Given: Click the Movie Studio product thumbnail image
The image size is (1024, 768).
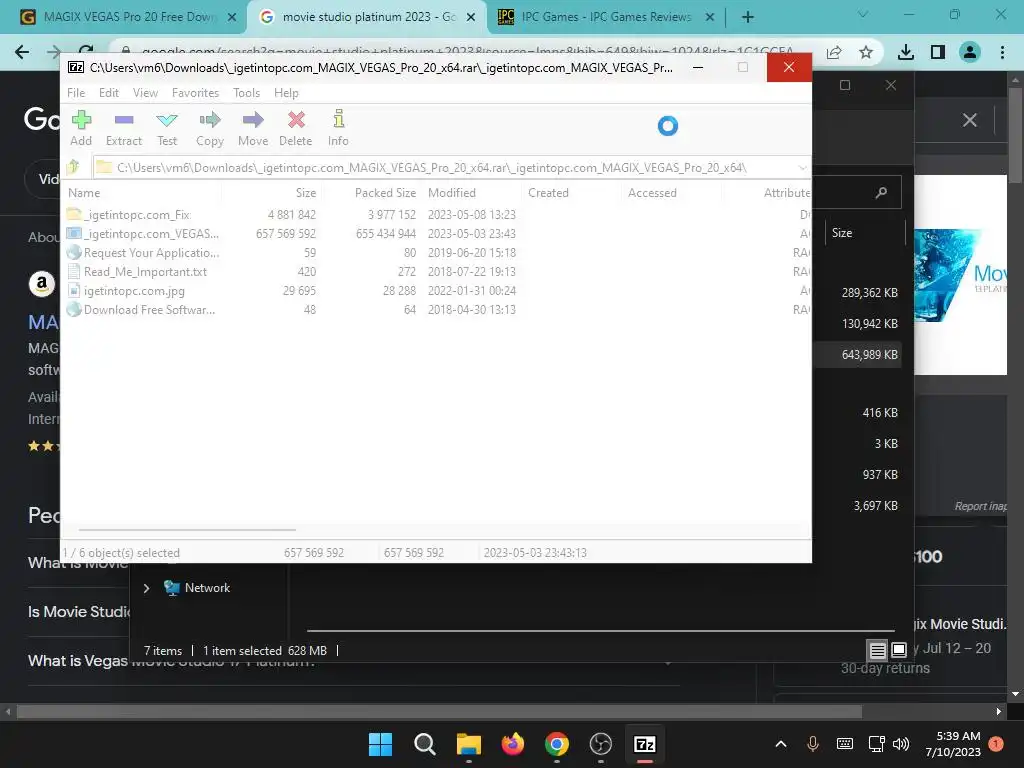Looking at the screenshot, I should click(960, 274).
